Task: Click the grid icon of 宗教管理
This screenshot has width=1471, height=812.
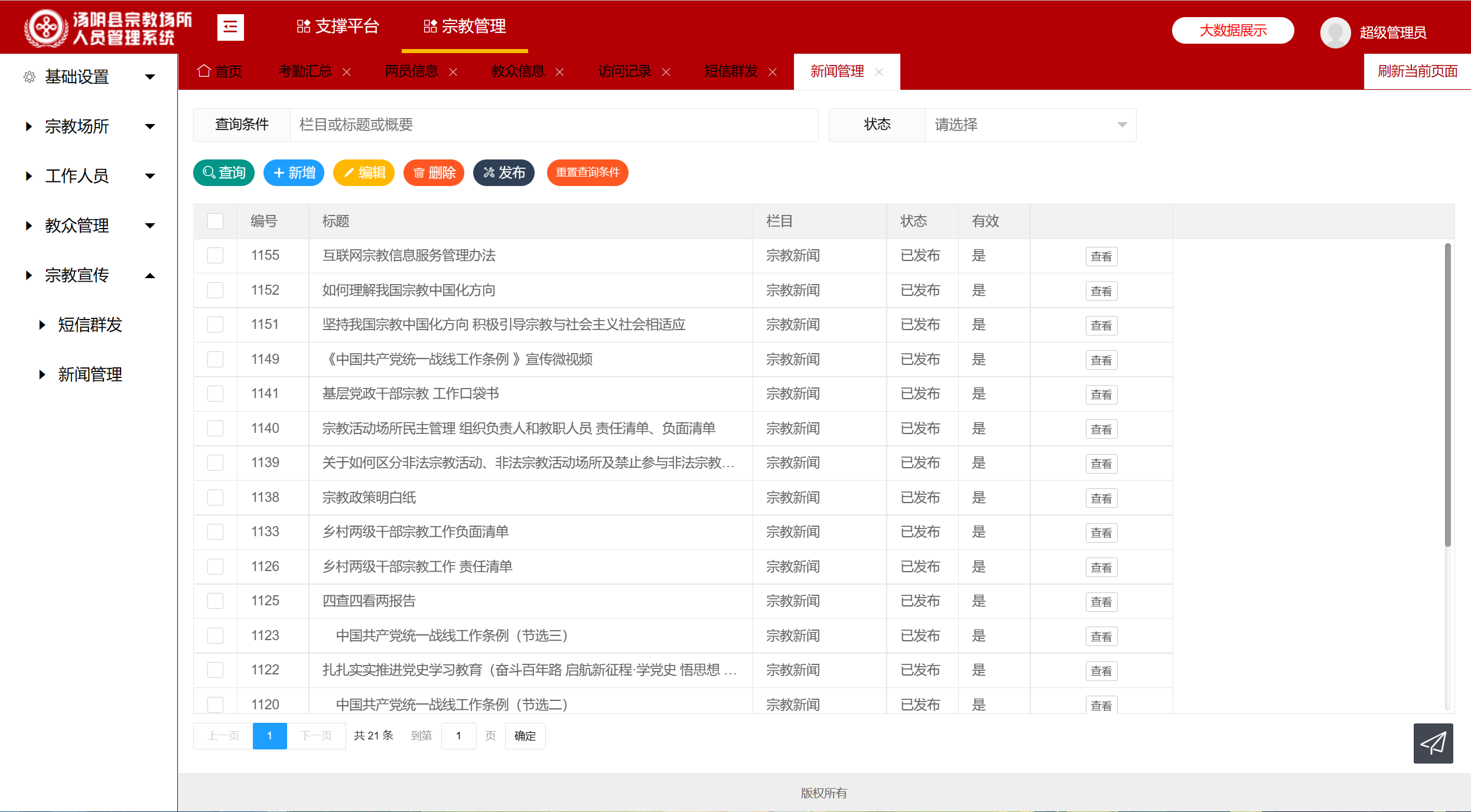Action: 430,26
